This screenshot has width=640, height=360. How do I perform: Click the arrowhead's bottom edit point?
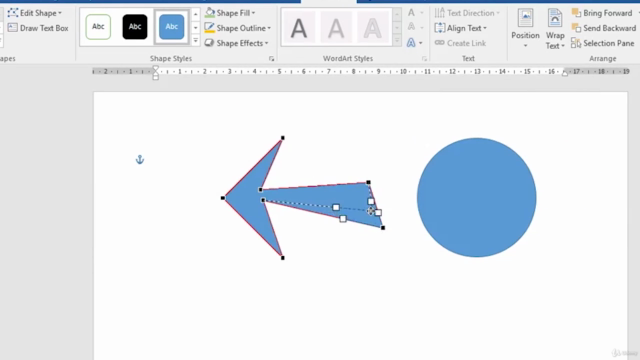pyautogui.click(x=283, y=258)
